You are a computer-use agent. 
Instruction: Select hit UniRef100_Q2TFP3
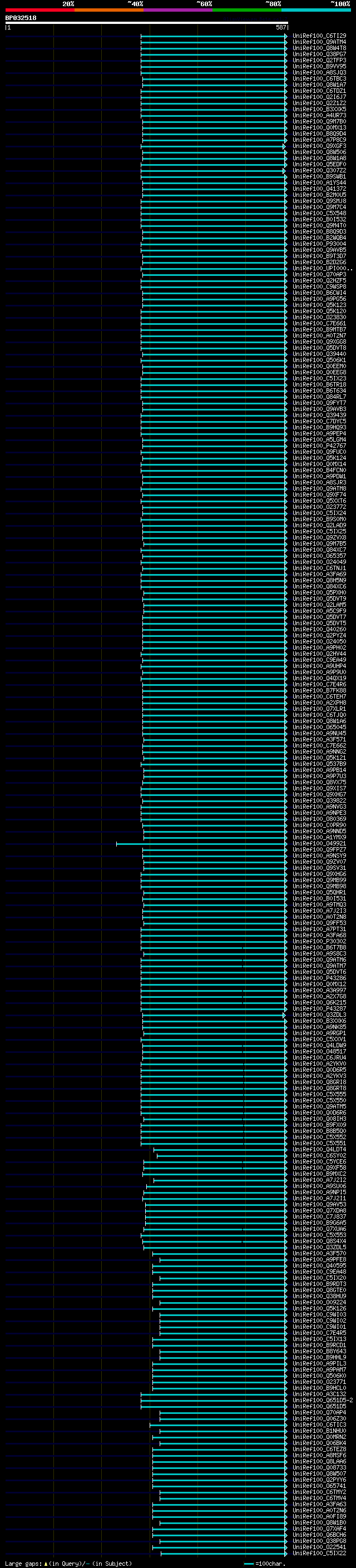click(x=319, y=60)
